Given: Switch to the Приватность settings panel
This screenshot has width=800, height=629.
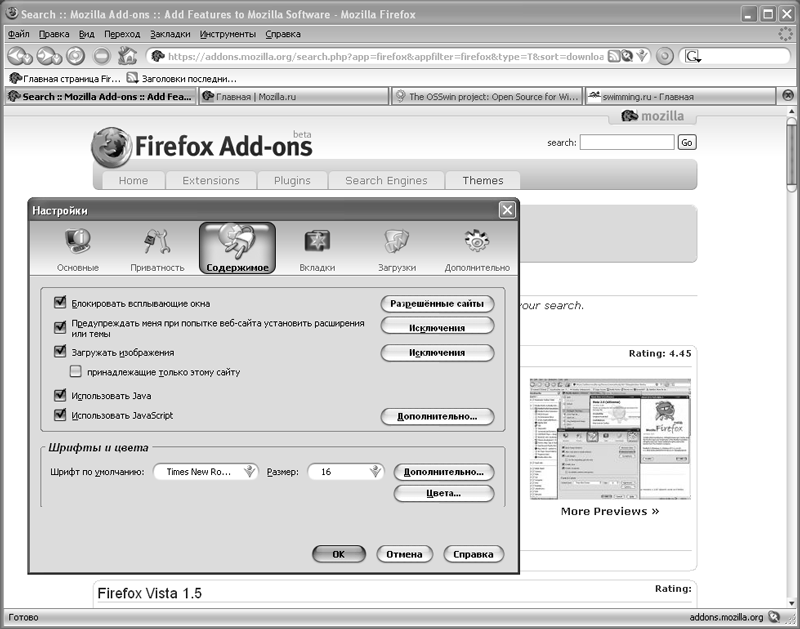Looking at the screenshot, I should (157, 248).
